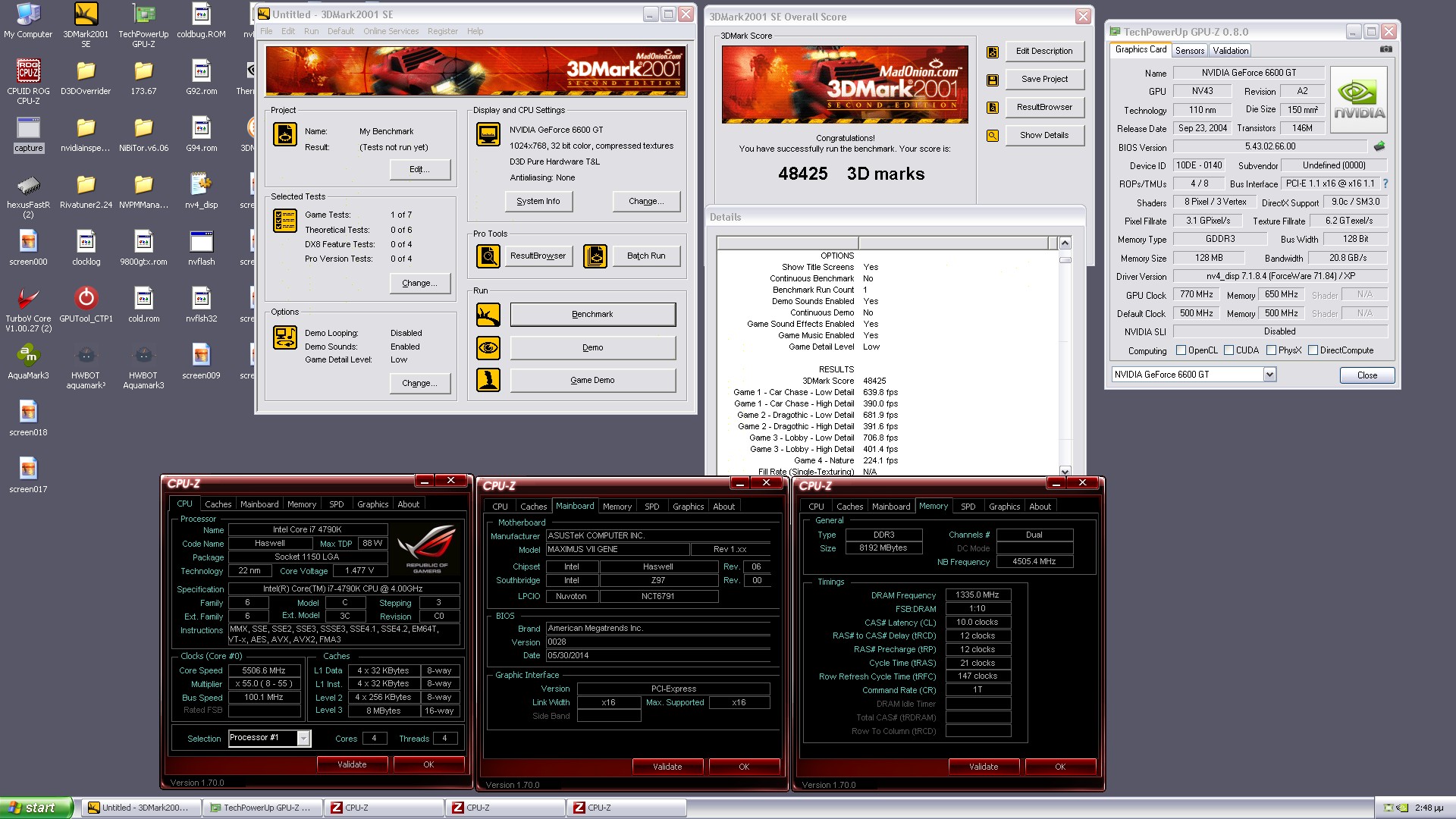
Task: Click the ResultBrowser magnifier icon in Pro Tools
Action: (488, 256)
